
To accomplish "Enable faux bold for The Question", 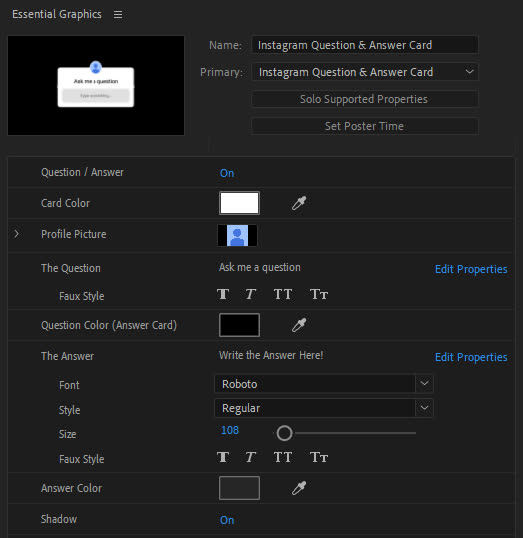I will coord(223,294).
